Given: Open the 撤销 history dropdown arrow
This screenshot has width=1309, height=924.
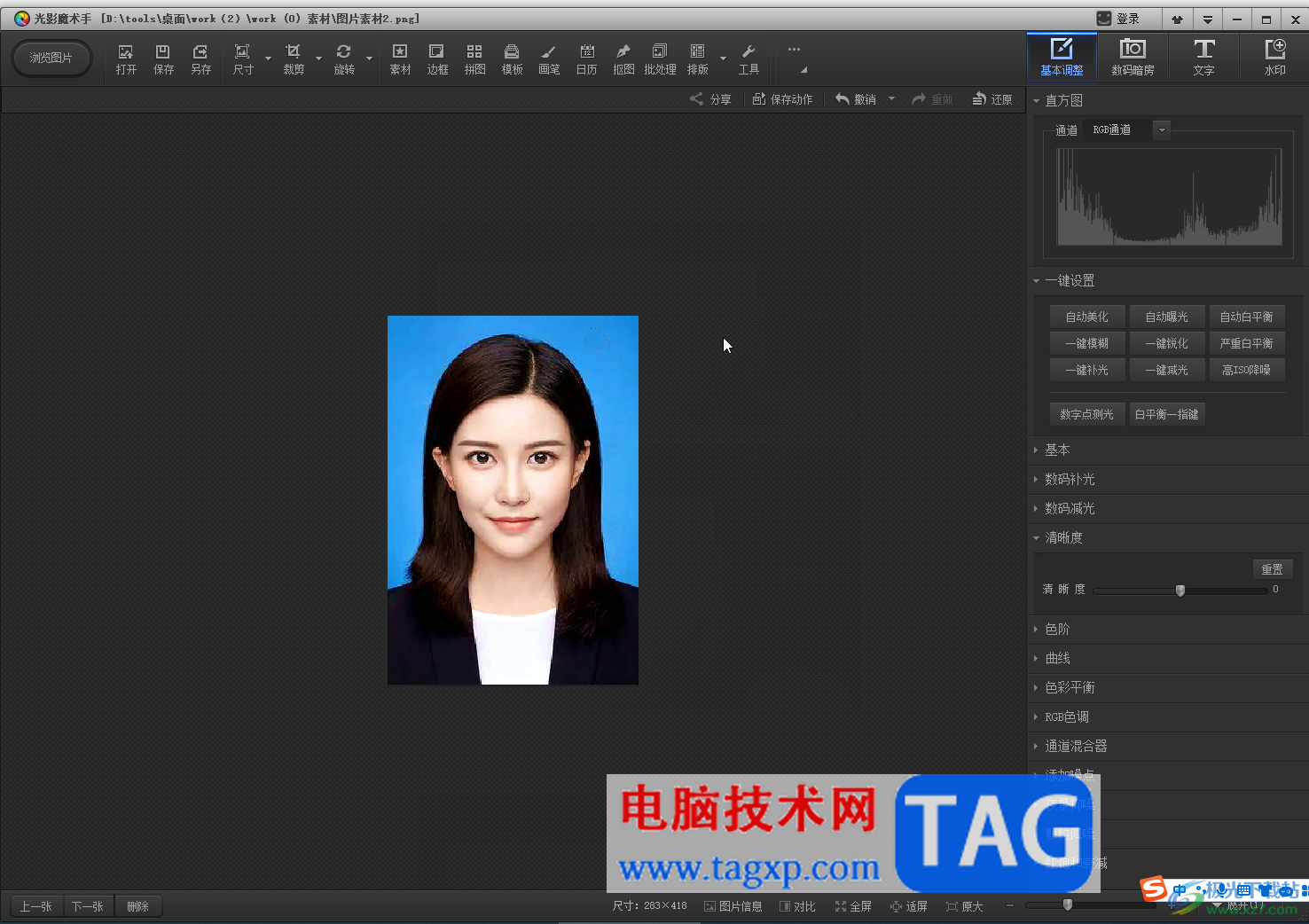Looking at the screenshot, I should (891, 99).
